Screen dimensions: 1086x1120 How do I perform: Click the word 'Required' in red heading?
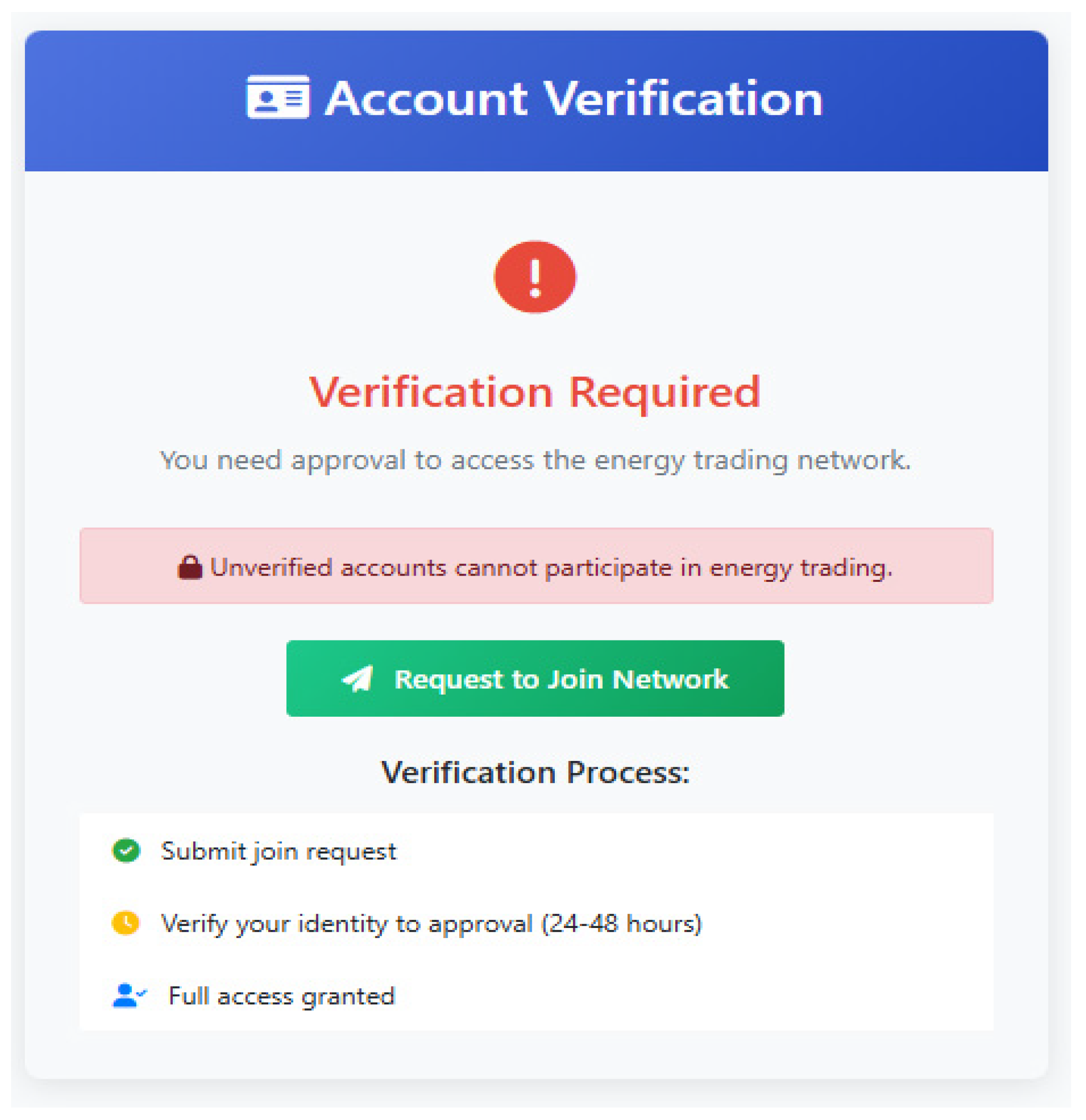click(x=664, y=393)
